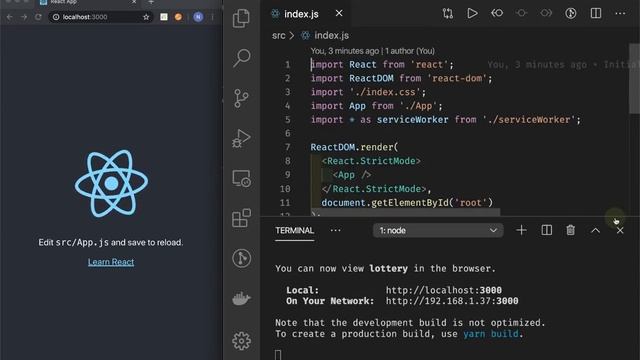This screenshot has height=360, width=640.
Task: Select the React App browser tab
Action: click(x=88, y=2)
